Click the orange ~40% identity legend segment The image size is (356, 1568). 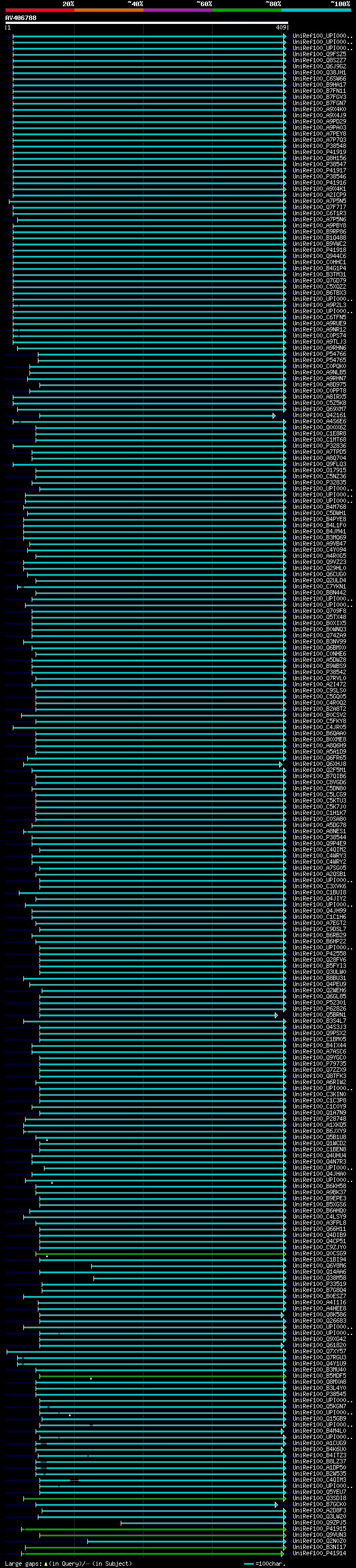(x=109, y=10)
